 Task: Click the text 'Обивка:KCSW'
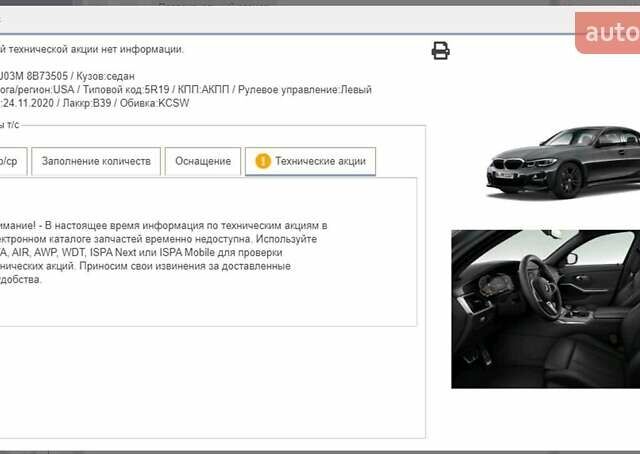click(155, 103)
